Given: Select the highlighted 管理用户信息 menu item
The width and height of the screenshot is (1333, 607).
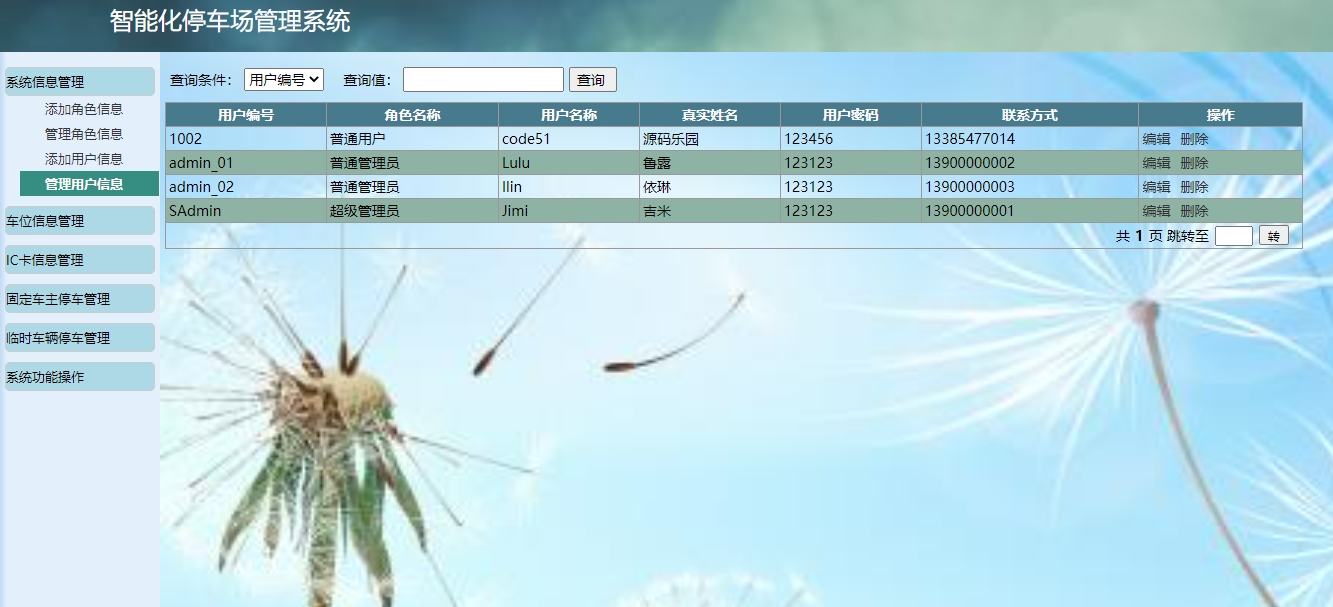Looking at the screenshot, I should coord(84,184).
